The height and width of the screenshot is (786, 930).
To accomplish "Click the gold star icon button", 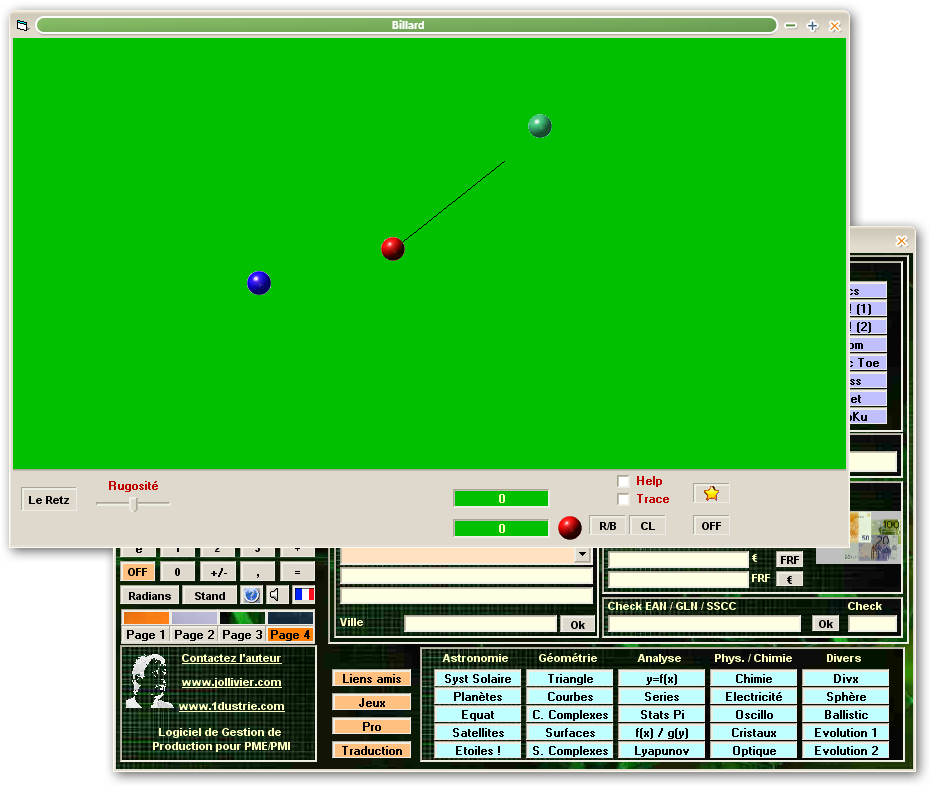I will pos(711,493).
